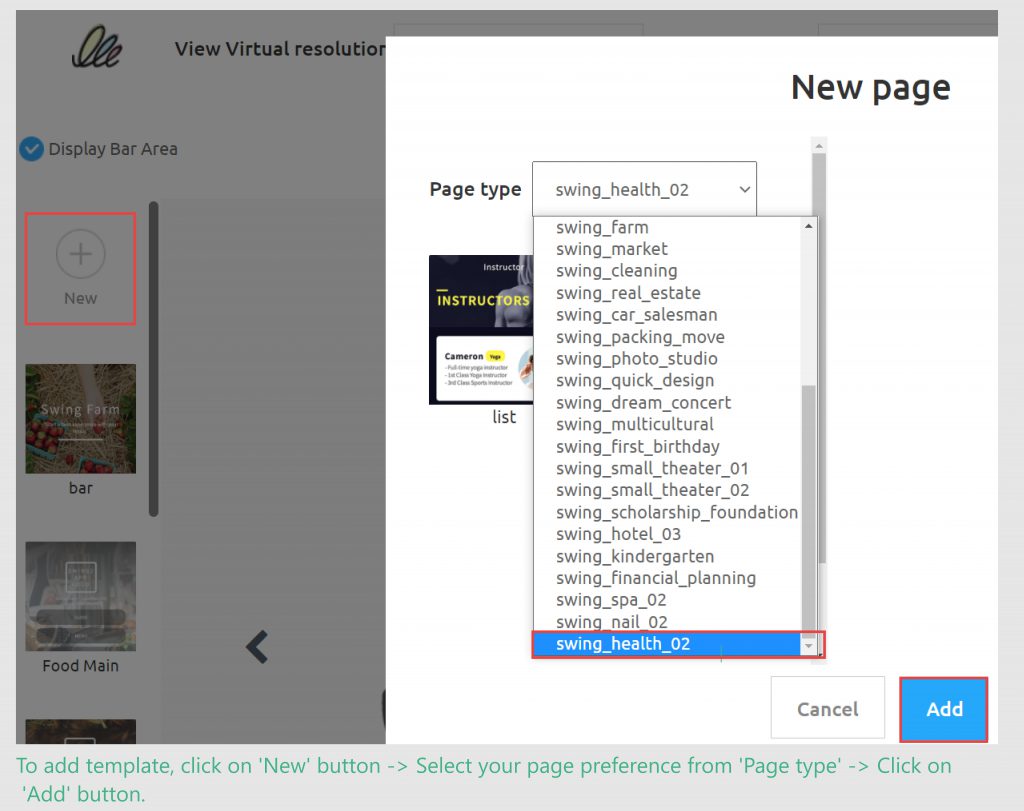1024x811 pixels.
Task: Click the 'bar' page caption
Action: coord(81,488)
